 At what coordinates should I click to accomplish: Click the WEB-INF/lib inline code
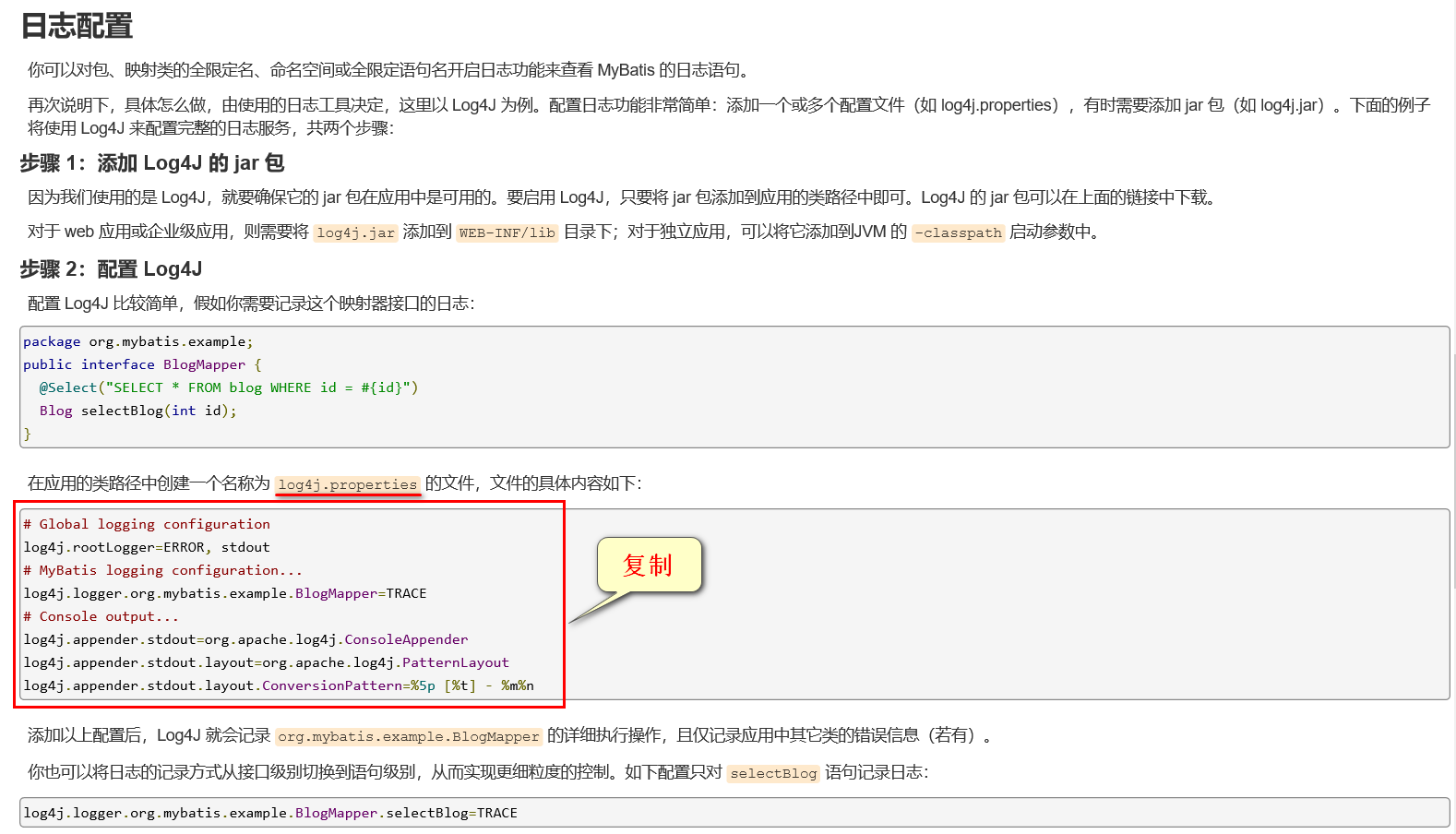(x=507, y=232)
